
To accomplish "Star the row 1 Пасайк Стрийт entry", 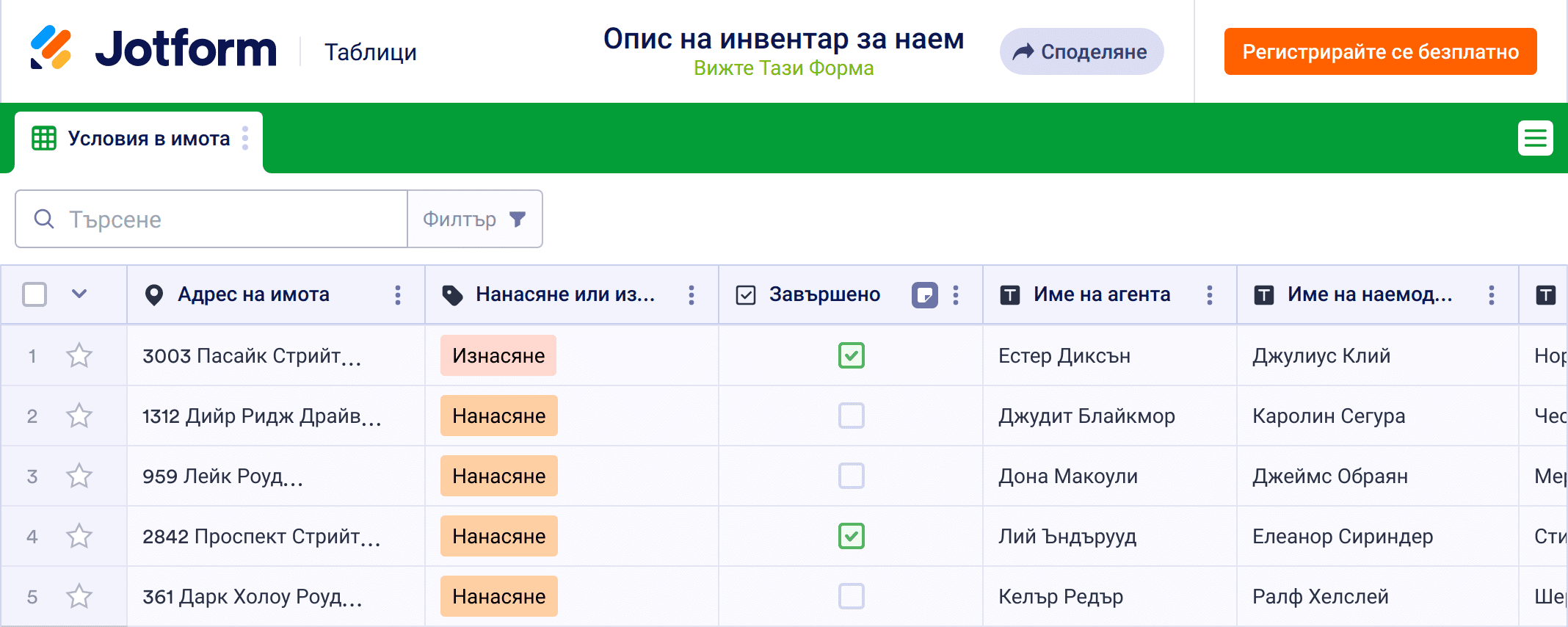I will click(79, 356).
